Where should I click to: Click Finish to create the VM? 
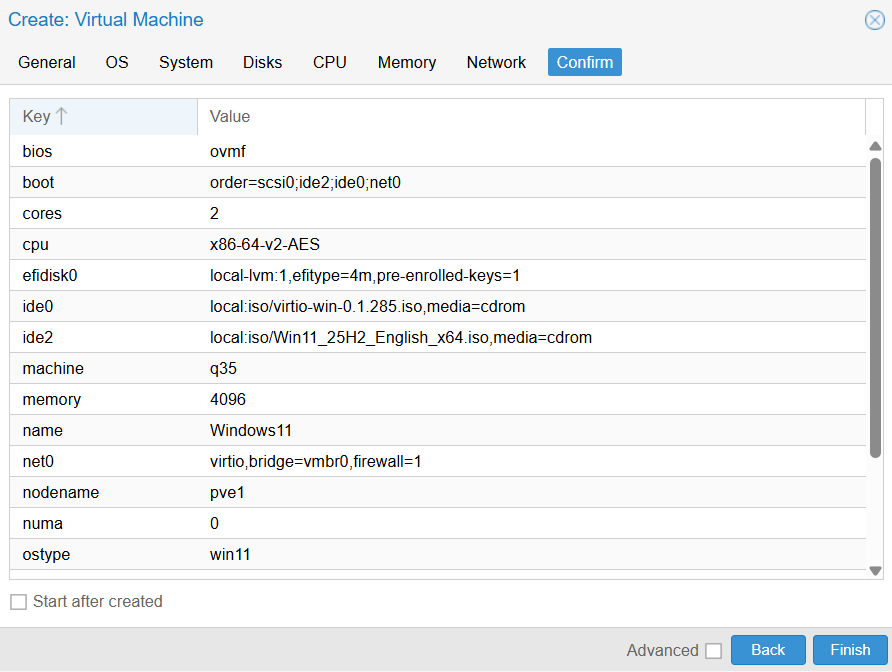(850, 650)
